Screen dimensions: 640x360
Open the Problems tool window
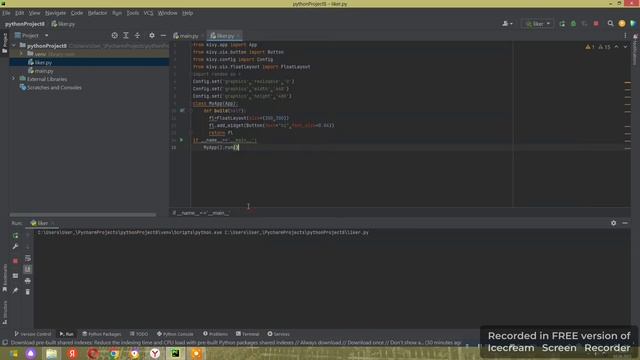215,334
